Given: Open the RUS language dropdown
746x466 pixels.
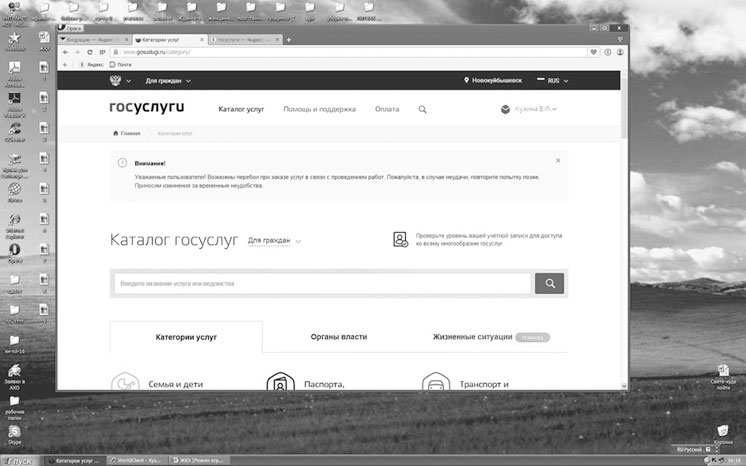Looking at the screenshot, I should tap(553, 80).
